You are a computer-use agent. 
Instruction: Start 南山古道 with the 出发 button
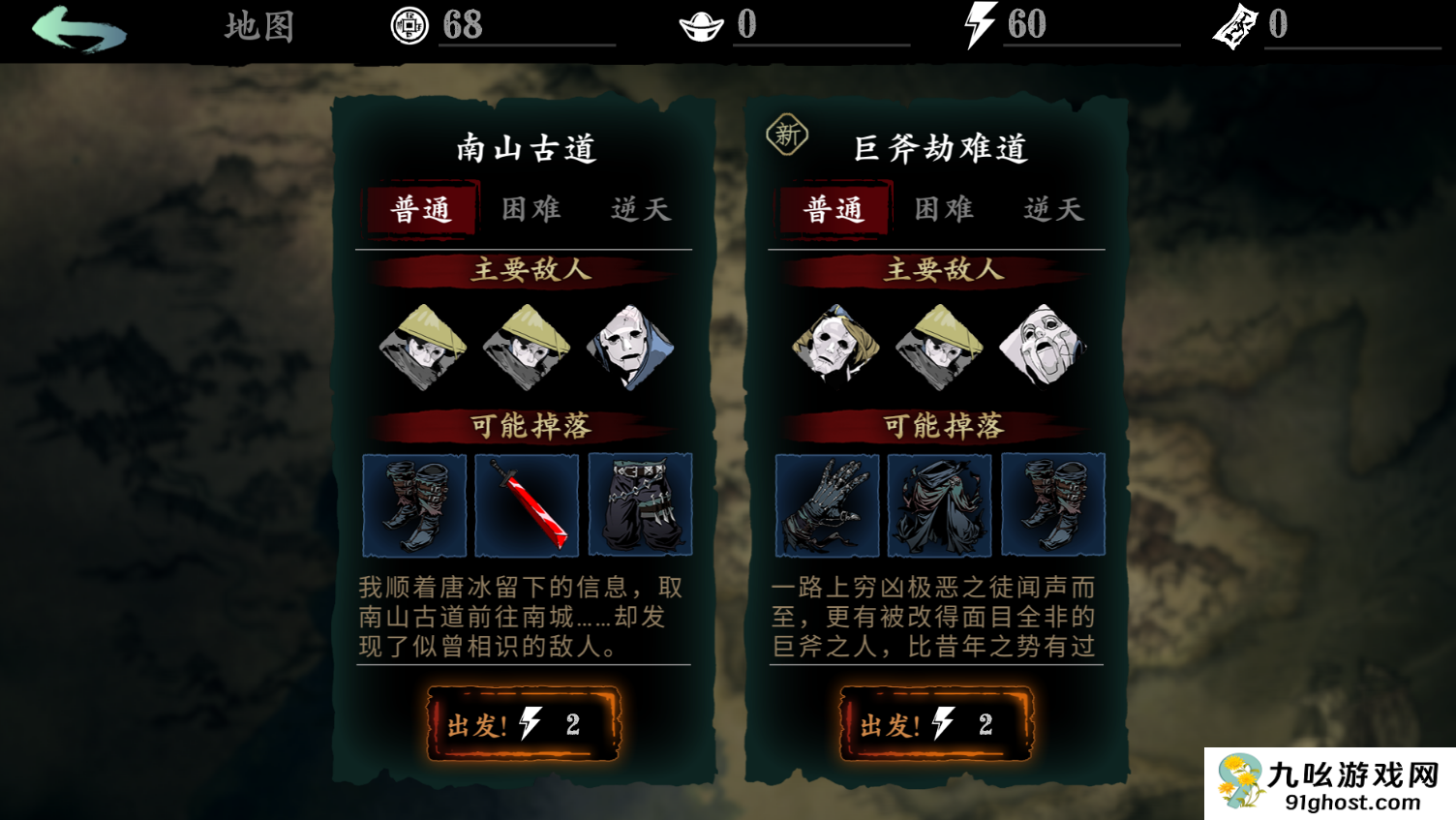pyautogui.click(x=524, y=723)
